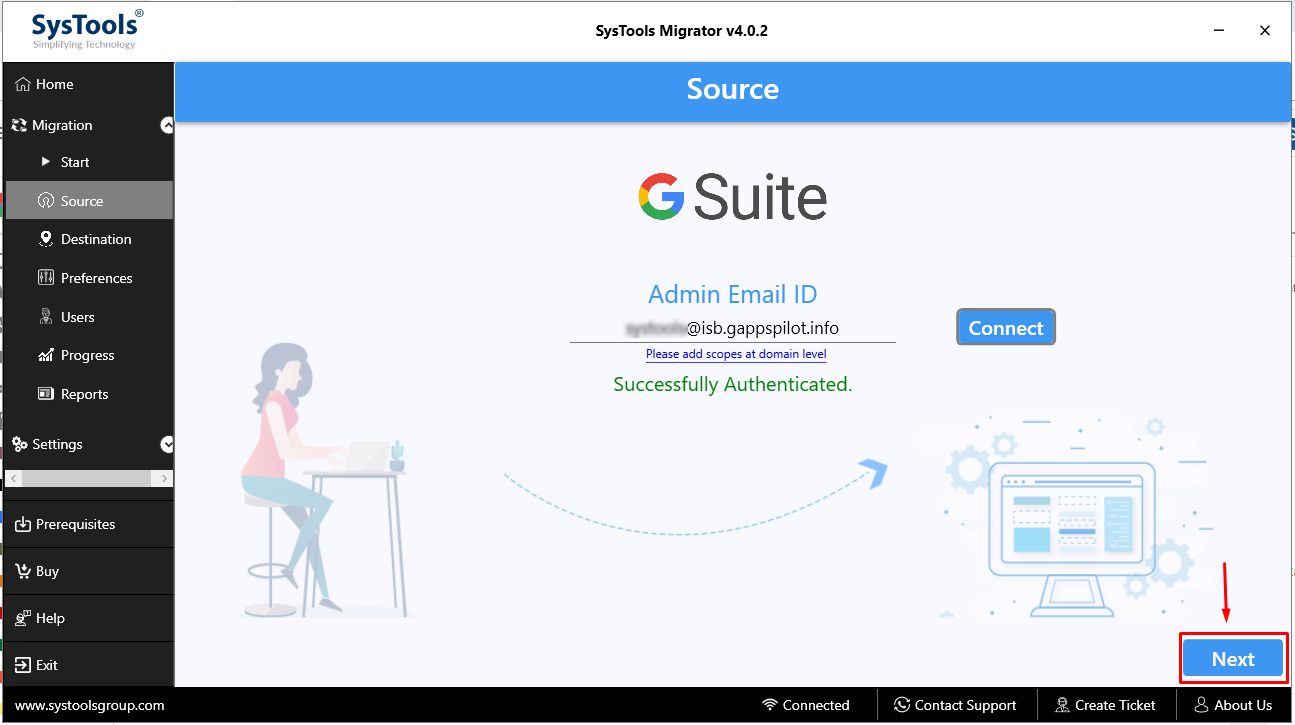
Task: Open the Start migration step
Action: 74,162
